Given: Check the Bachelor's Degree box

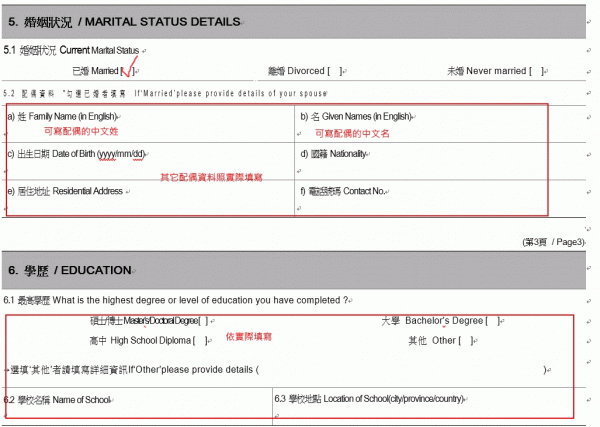Looking at the screenshot, I should [492, 321].
